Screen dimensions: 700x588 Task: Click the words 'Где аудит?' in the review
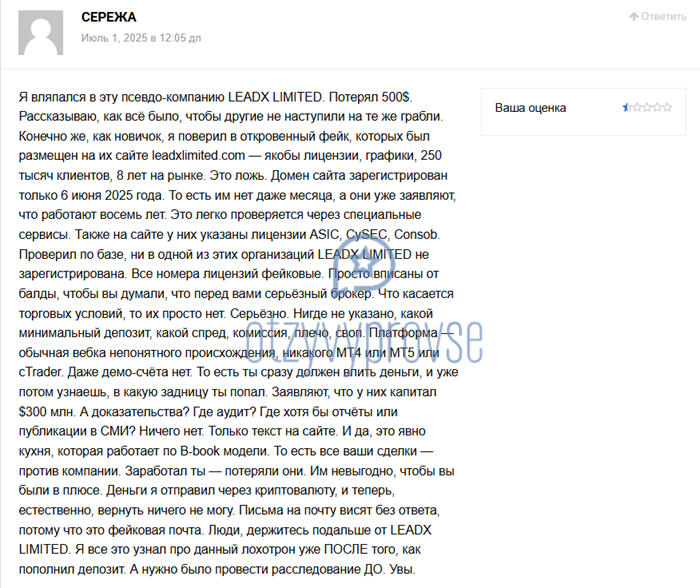point(224,412)
